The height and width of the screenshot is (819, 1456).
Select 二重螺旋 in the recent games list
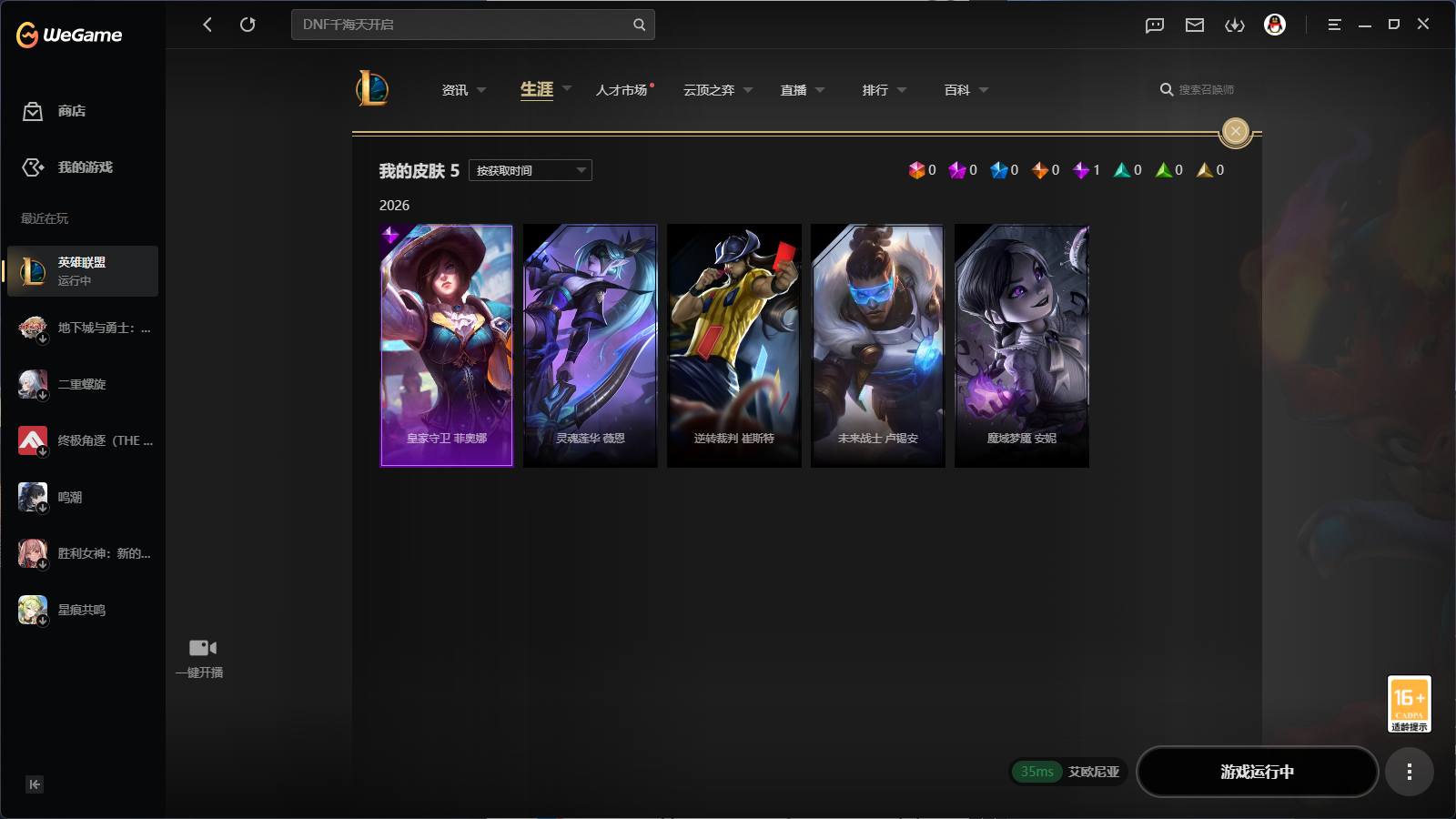click(x=83, y=384)
